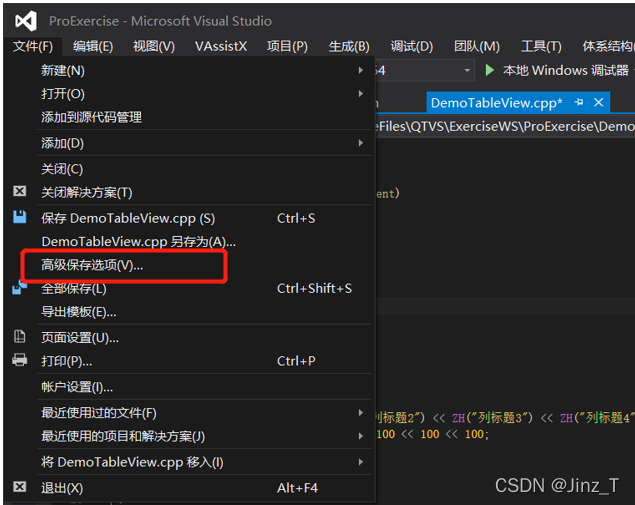Open the 调试(D) menu

pyautogui.click(x=411, y=47)
